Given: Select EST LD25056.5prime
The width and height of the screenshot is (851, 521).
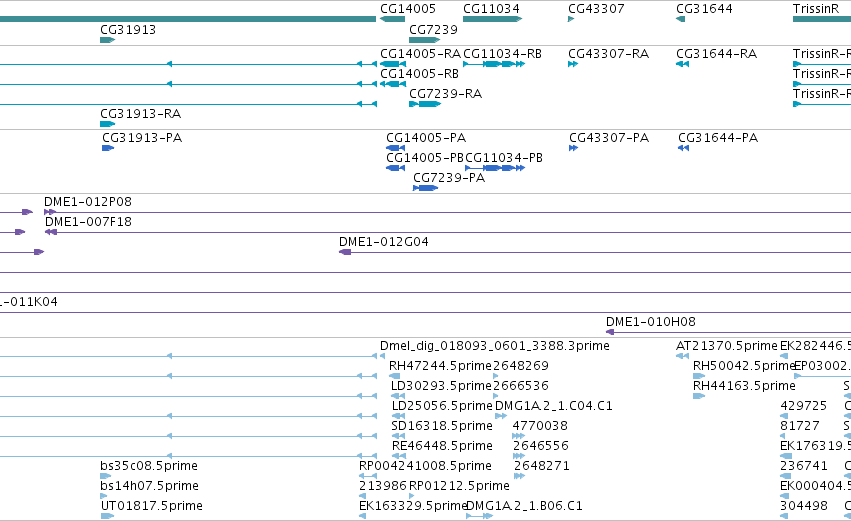Looking at the screenshot, I should (398, 416).
